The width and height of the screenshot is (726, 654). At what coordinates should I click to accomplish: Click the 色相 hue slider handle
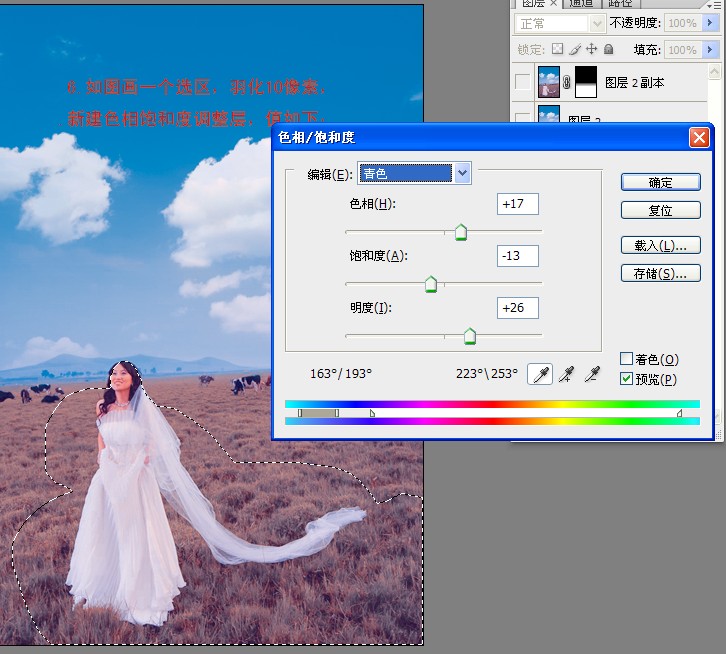(461, 232)
